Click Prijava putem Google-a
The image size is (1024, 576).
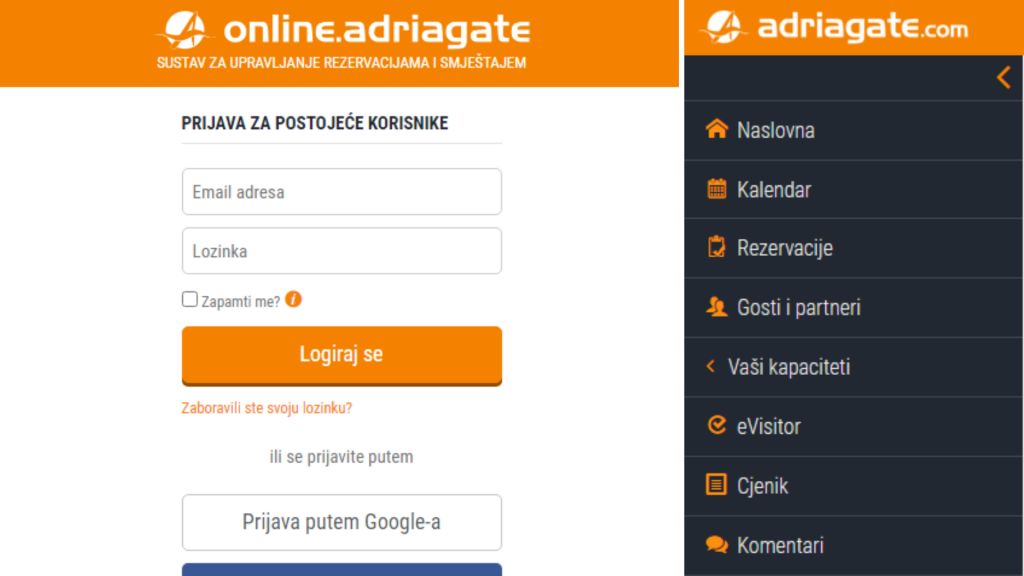341,522
